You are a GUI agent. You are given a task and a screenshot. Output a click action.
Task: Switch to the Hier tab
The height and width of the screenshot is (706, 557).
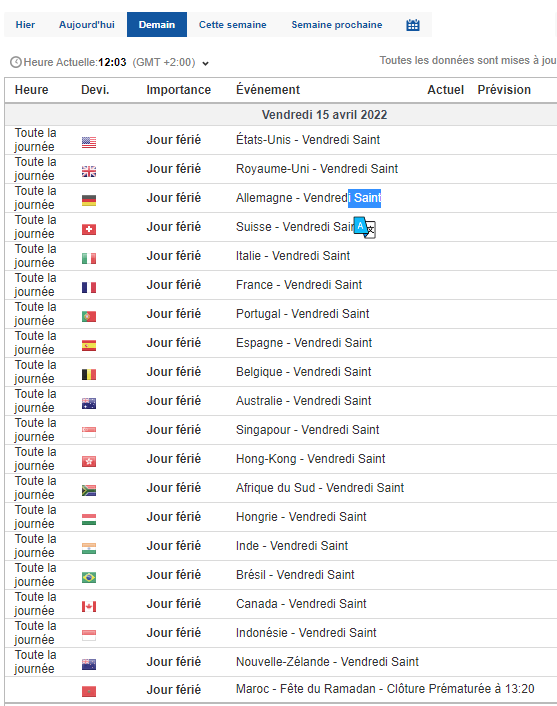coord(25,25)
